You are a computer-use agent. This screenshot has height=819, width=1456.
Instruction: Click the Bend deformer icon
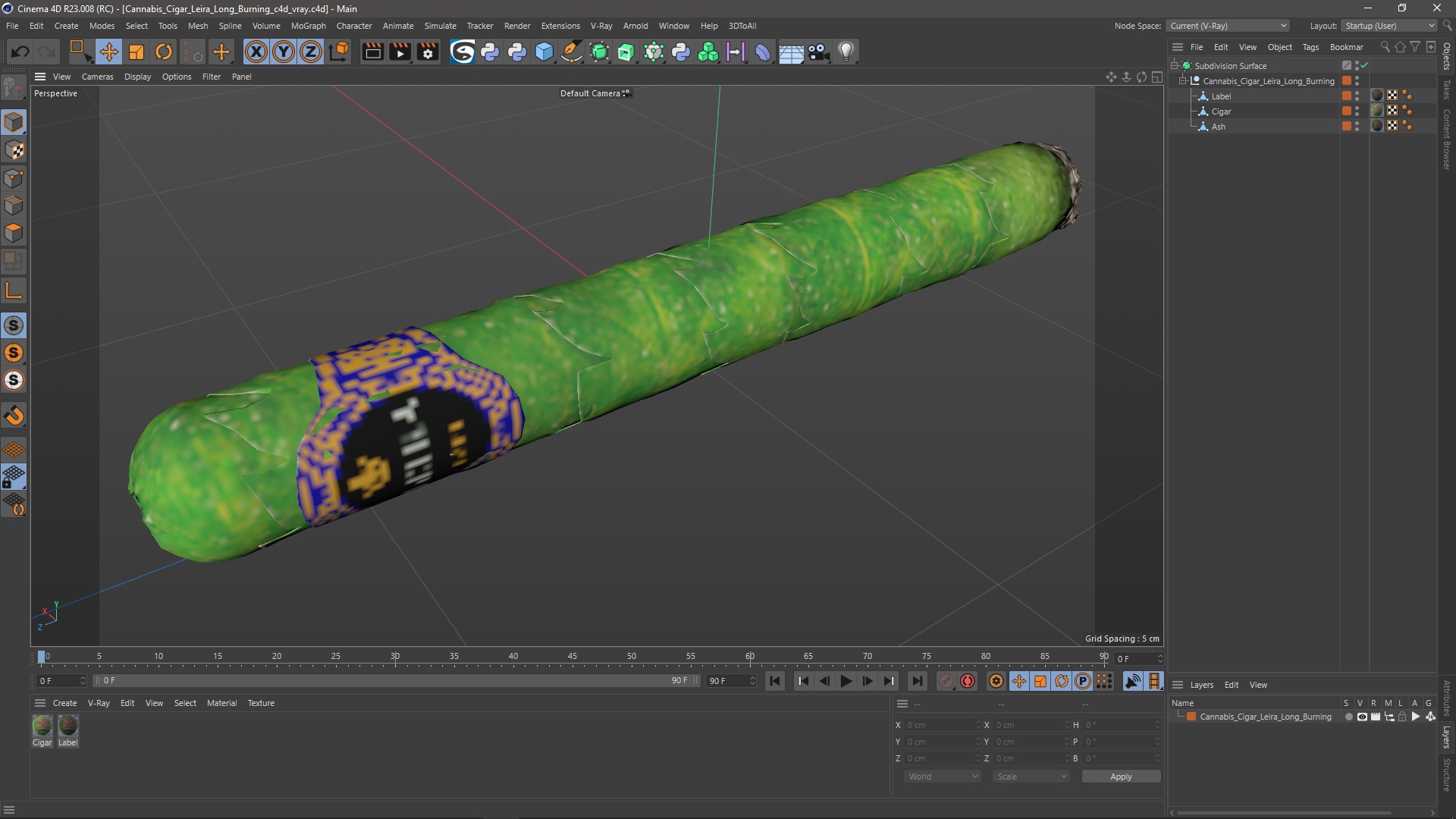(763, 52)
